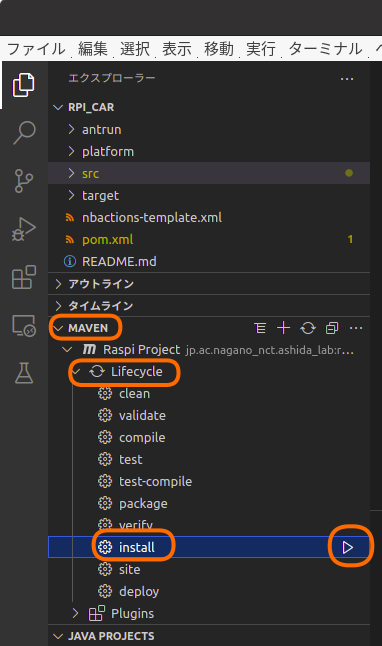This screenshot has width=382, height=646.
Task: Click the modified dot on src row
Action: click(x=349, y=173)
